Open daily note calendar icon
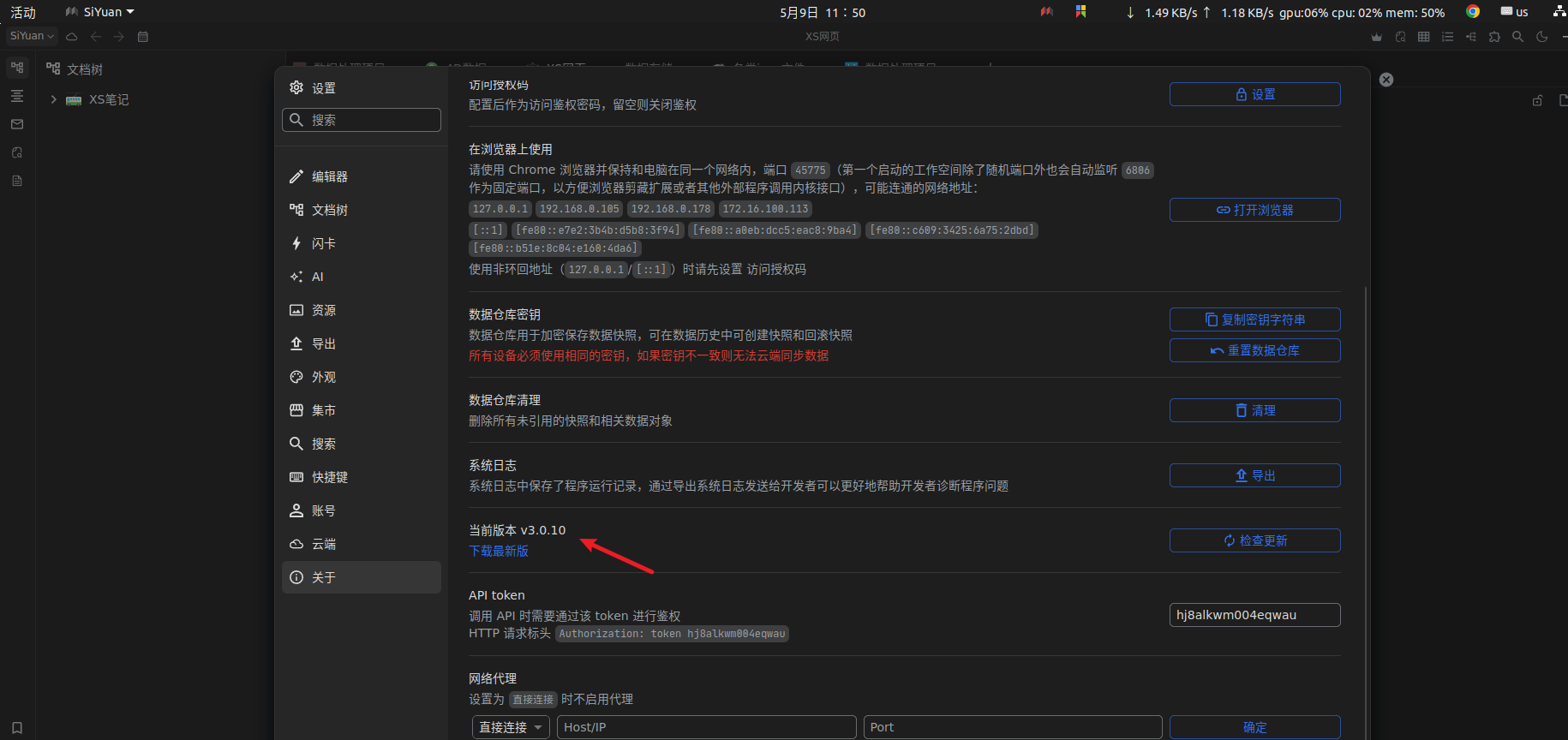Viewport: 1568px width, 740px height. tap(143, 37)
